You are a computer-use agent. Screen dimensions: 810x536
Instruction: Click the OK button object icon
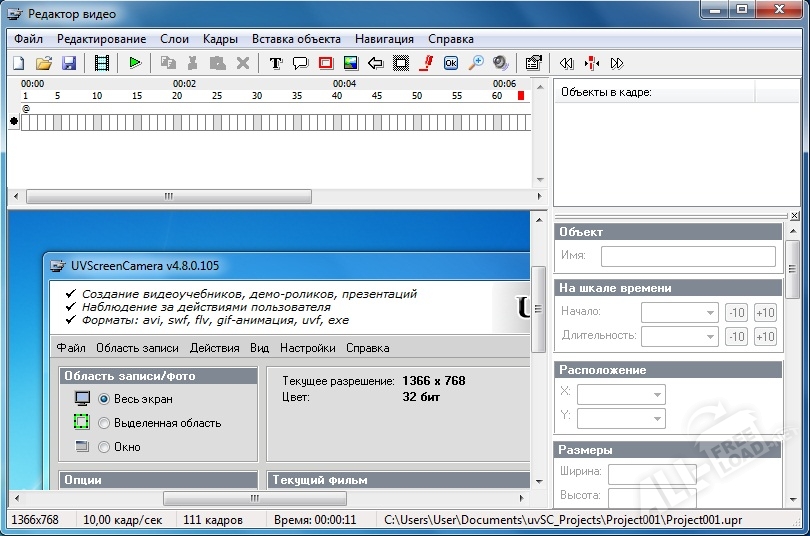coord(451,63)
